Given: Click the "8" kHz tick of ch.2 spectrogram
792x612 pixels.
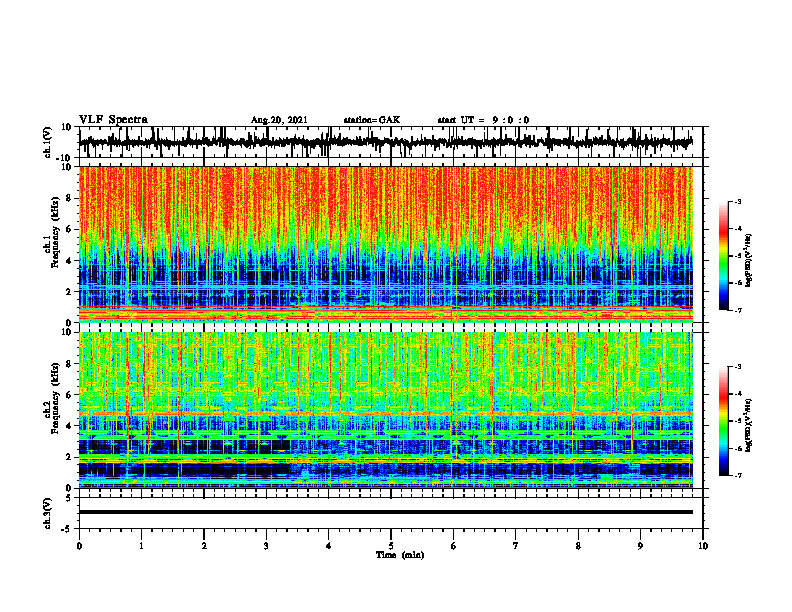Looking at the screenshot, I should 70,364.
